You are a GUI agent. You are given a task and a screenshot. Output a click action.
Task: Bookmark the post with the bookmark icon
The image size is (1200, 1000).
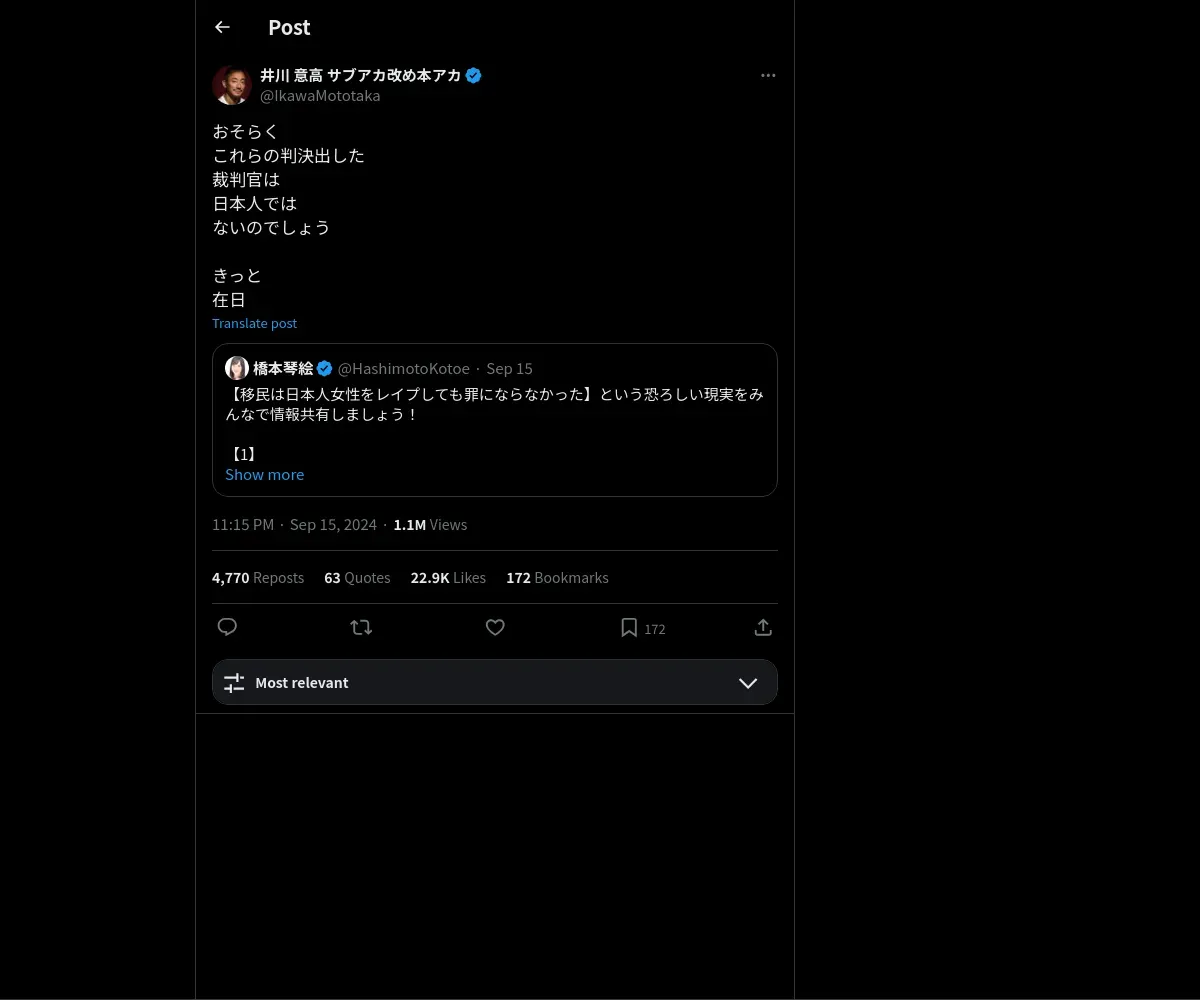(629, 627)
